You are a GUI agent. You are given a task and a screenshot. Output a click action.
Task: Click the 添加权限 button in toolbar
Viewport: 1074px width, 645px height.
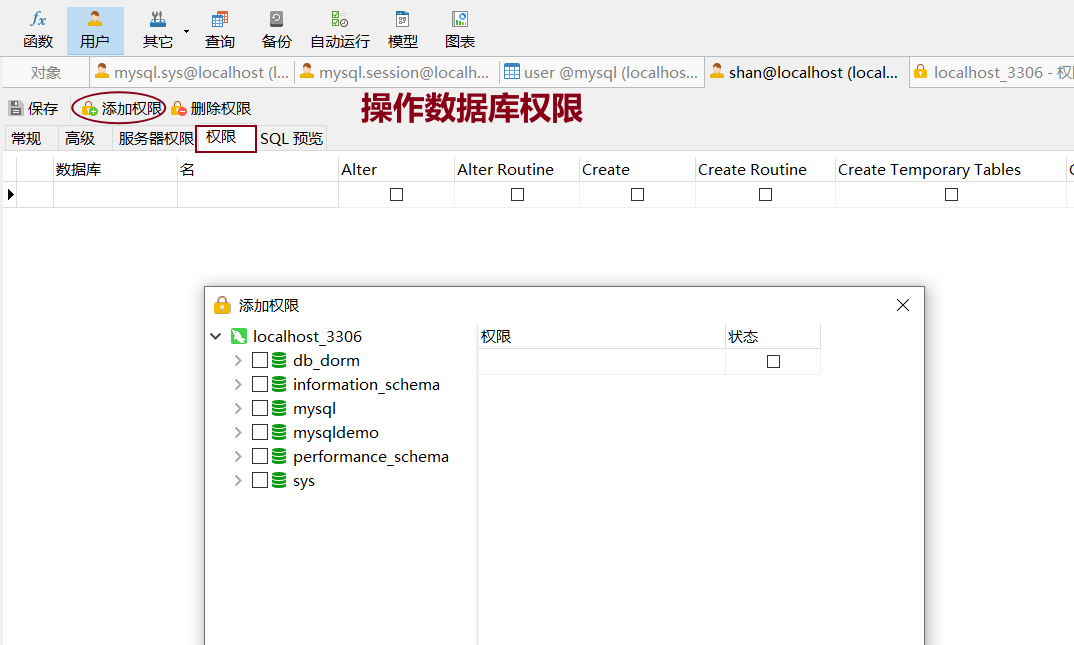point(121,108)
